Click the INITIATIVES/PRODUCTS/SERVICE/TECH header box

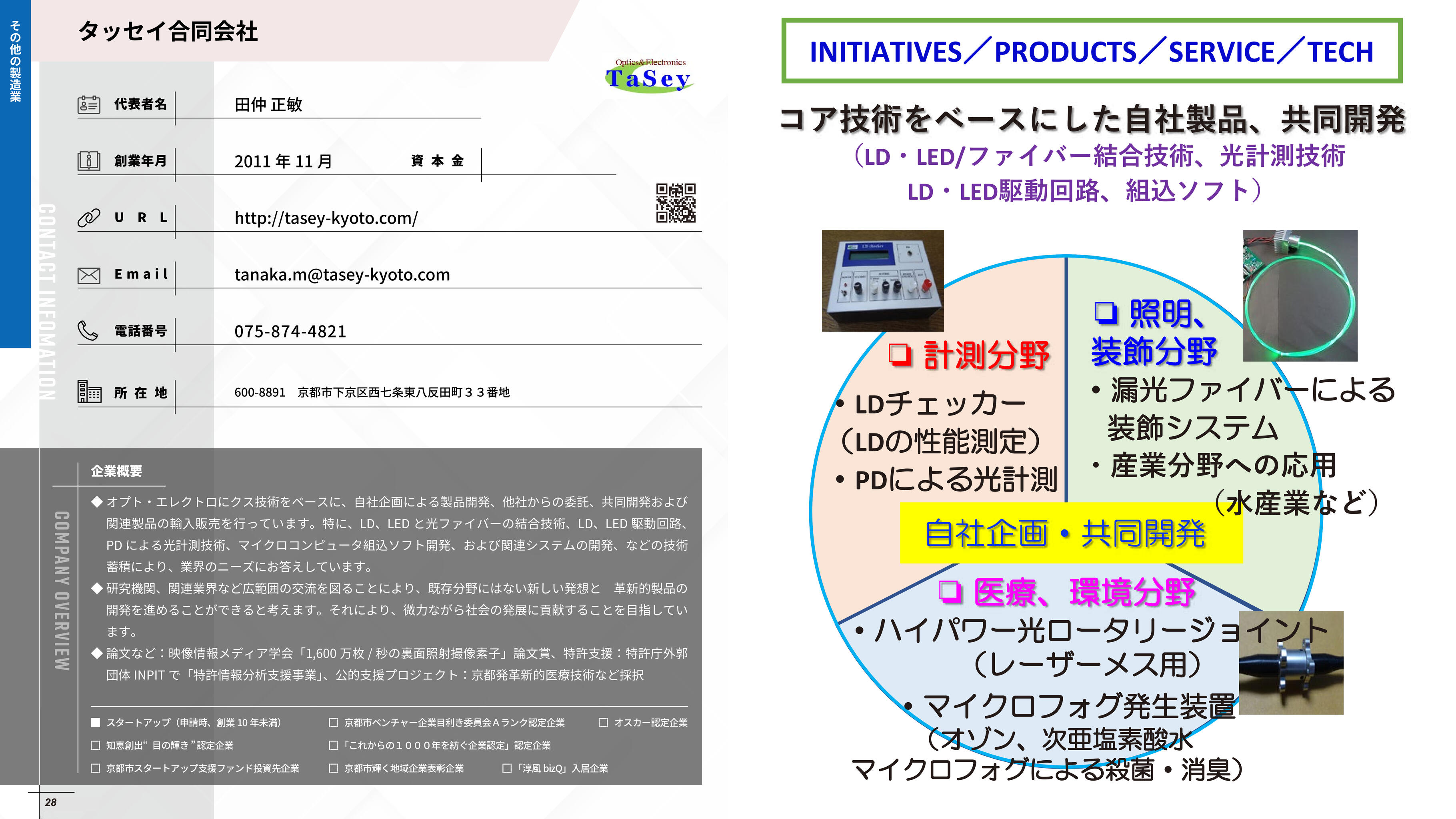[x=1092, y=51]
